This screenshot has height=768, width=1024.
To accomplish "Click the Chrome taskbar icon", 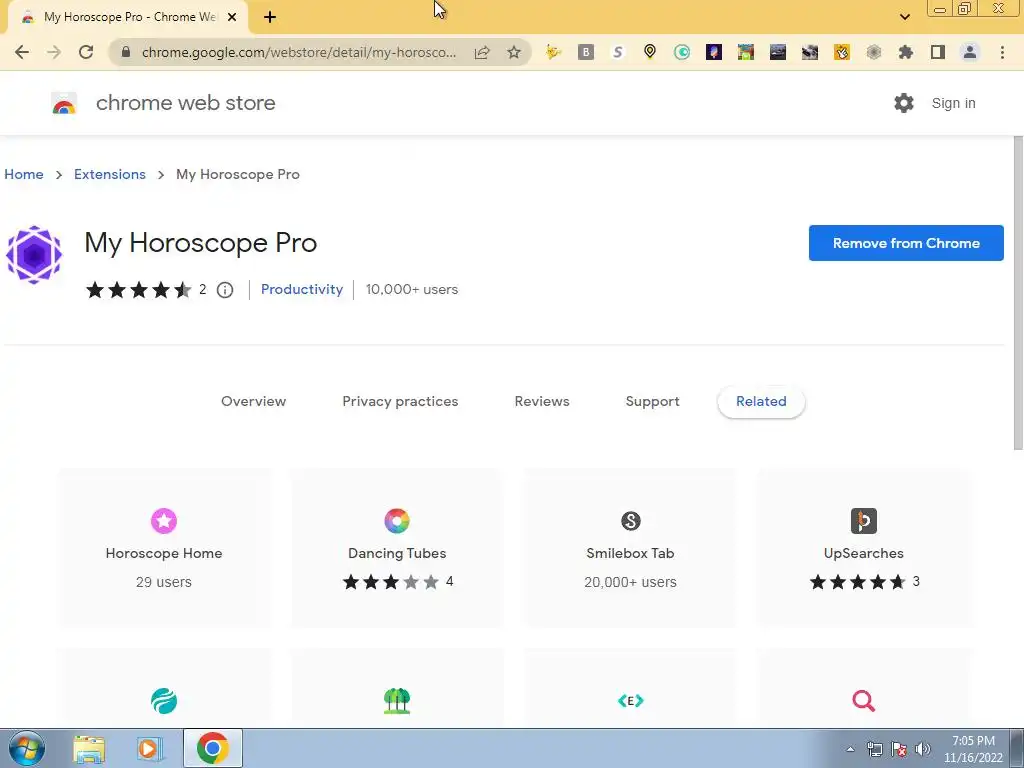I will coord(212,748).
